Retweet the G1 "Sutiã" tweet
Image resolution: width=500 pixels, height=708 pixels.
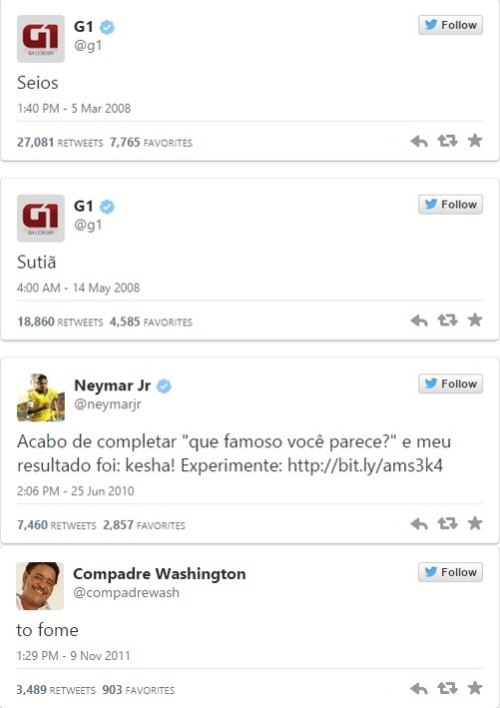coord(447,321)
